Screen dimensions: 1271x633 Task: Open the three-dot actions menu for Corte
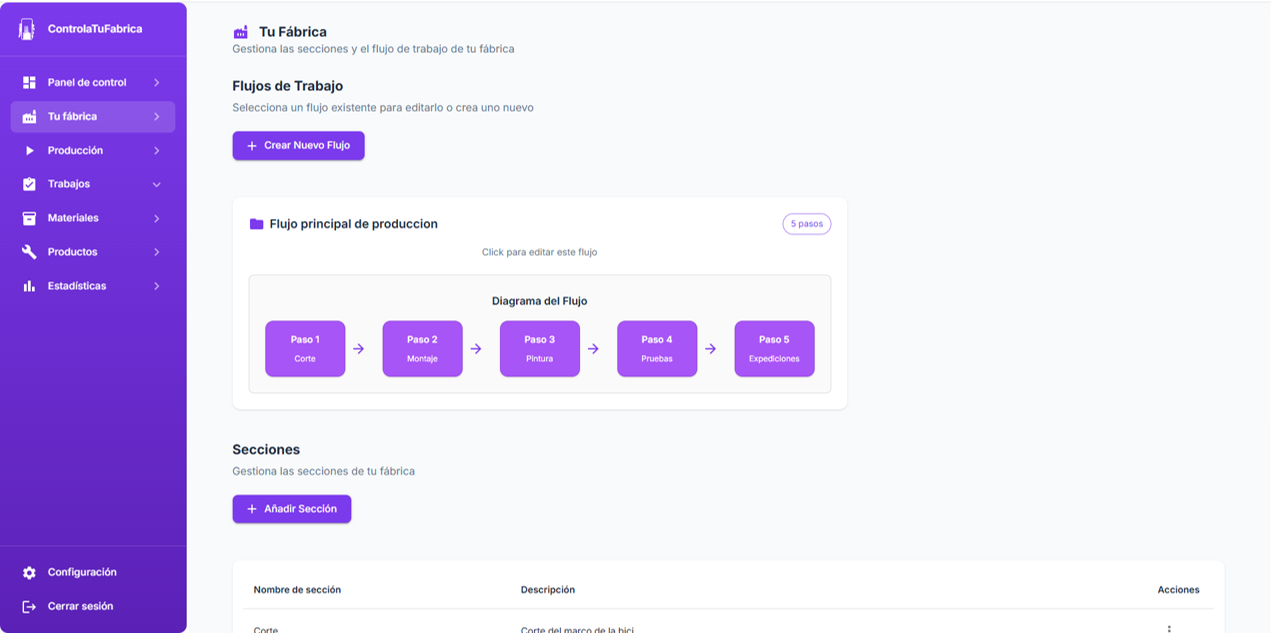click(x=1168, y=630)
